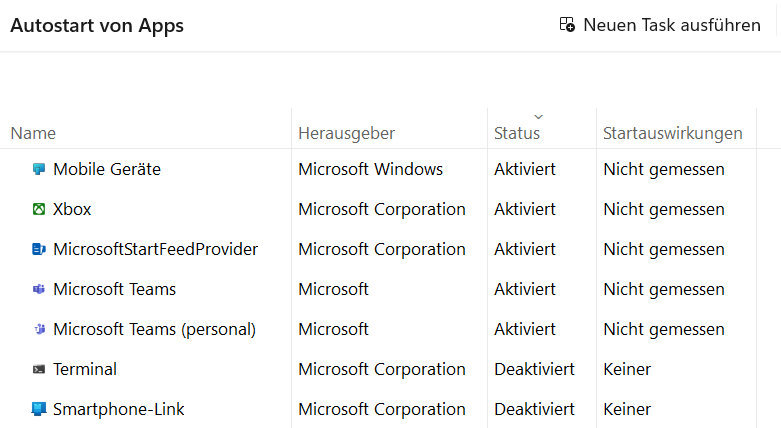Click Nicht gemessen in the Mobile Geräte row
Screen dimensions: 781x428
pyautogui.click(x=664, y=169)
